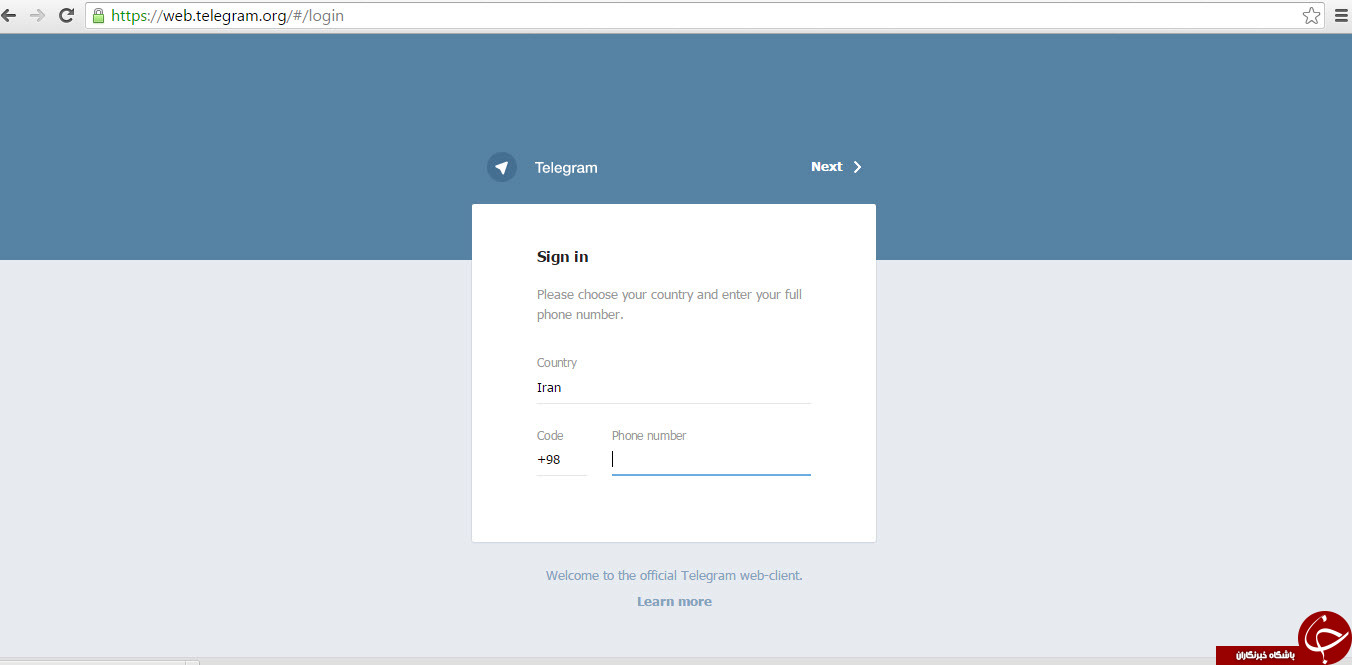The image size is (1352, 665).
Task: Click the Phone number label
Action: (649, 436)
